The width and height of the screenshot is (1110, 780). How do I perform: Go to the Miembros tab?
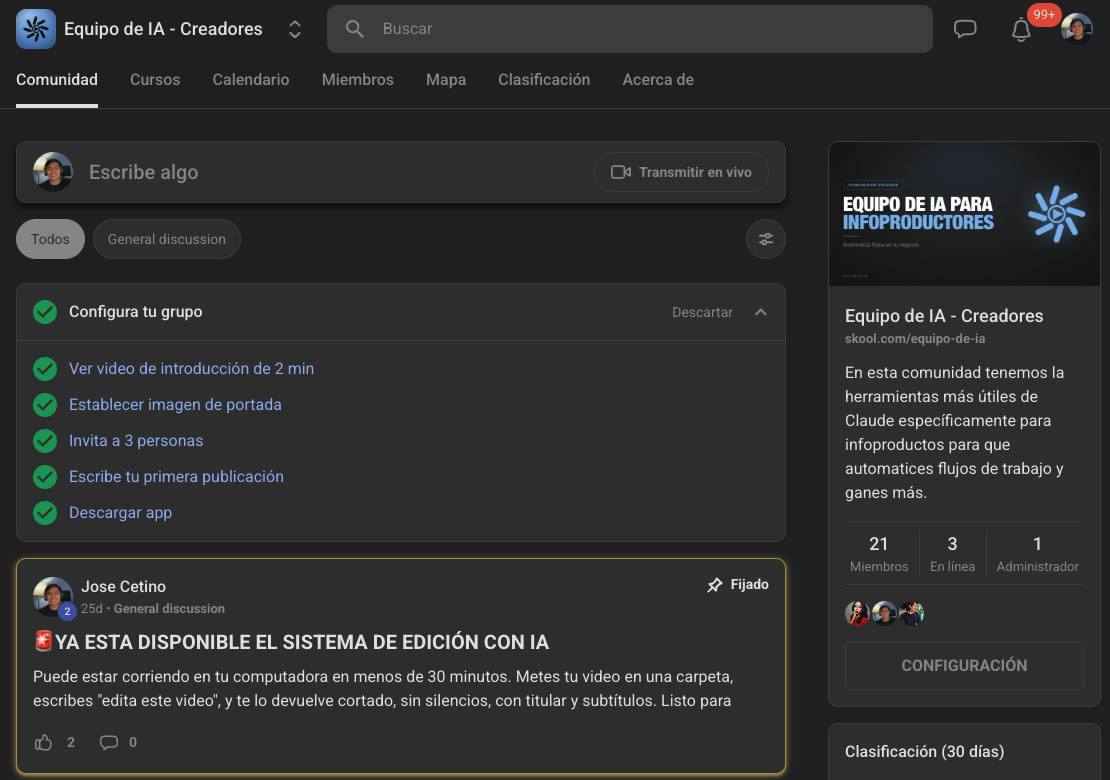point(357,79)
